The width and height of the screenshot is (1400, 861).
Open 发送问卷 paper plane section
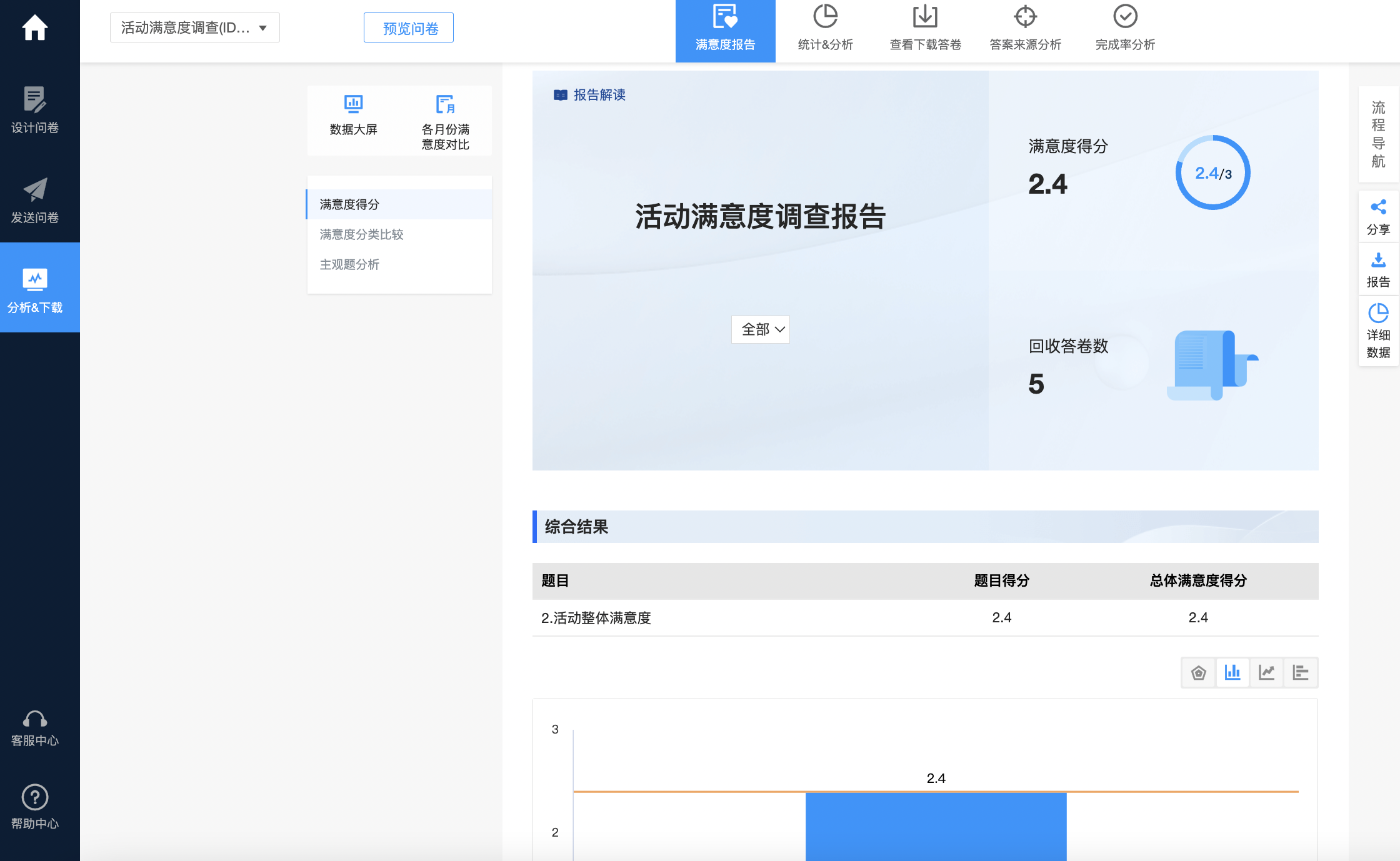[35, 200]
